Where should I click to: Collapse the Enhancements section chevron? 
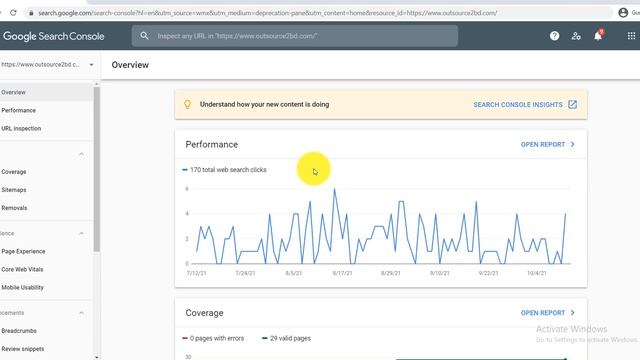pyautogui.click(x=82, y=313)
